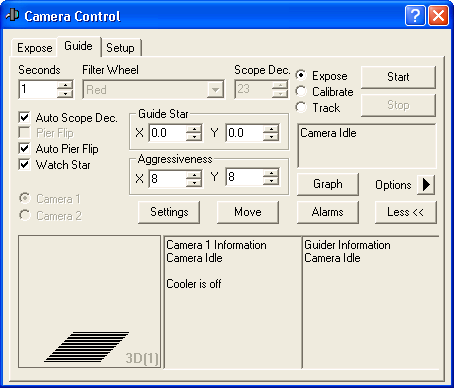Toggle Auto Scope Dec. checkbox
Image resolution: width=454 pixels, height=388 pixels.
pos(24,117)
